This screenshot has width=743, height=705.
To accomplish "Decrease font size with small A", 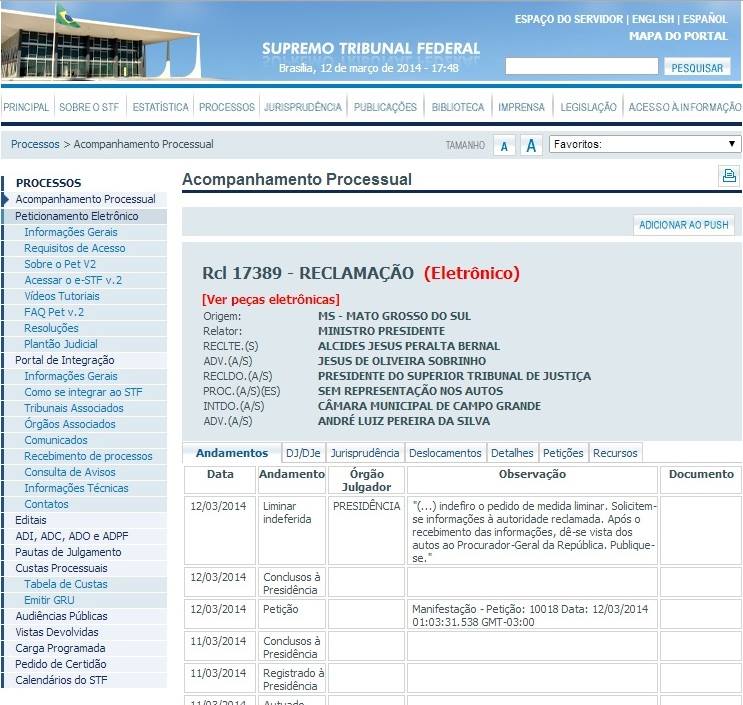I will pos(504,146).
